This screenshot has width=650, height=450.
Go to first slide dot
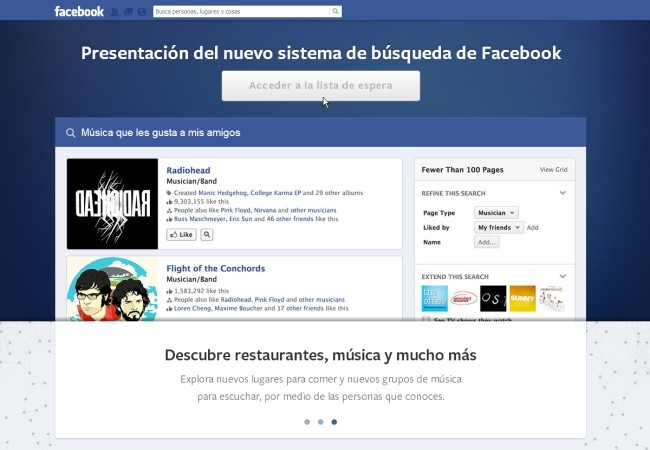click(307, 422)
